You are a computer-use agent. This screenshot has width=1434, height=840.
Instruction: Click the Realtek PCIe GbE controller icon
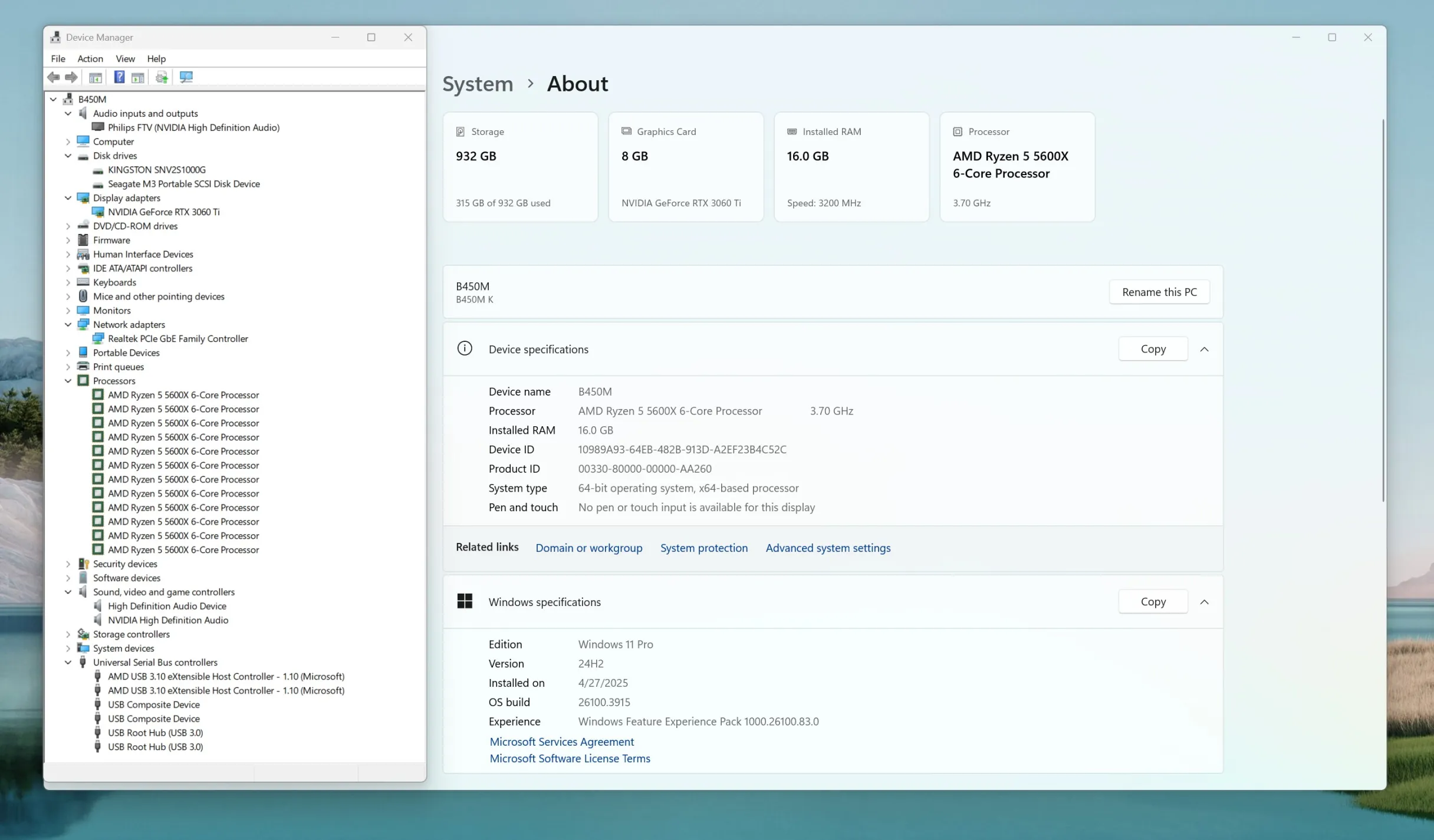(x=98, y=338)
